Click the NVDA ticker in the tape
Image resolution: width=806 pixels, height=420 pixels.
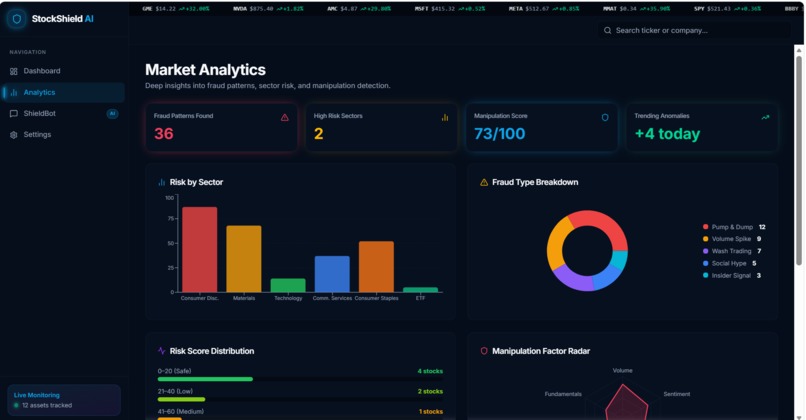(268, 9)
